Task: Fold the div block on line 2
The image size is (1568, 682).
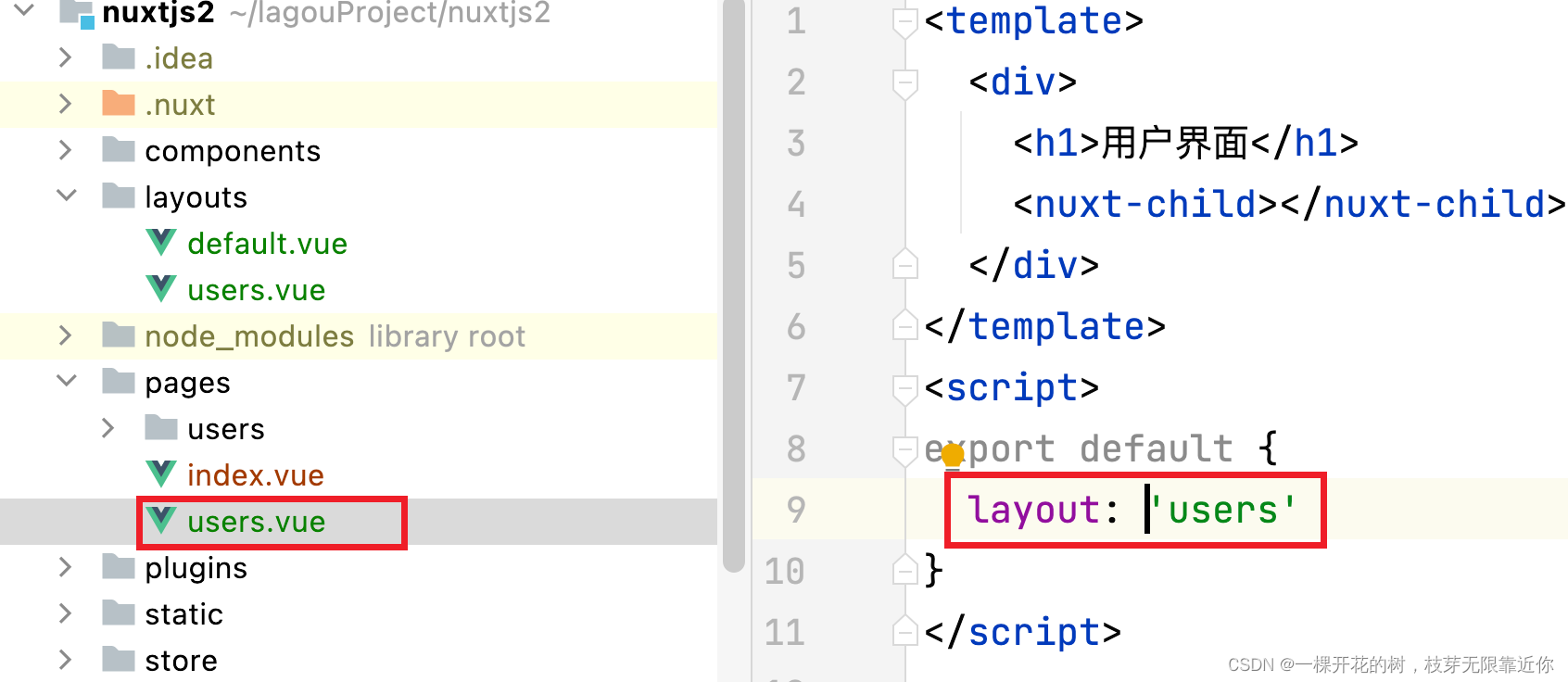Action: click(905, 83)
